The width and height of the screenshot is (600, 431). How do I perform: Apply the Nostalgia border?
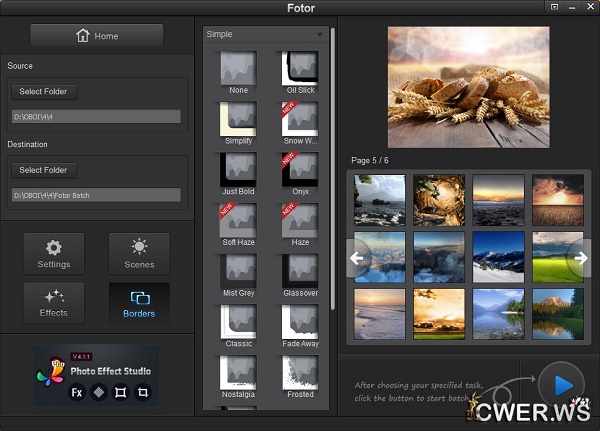coord(238,377)
